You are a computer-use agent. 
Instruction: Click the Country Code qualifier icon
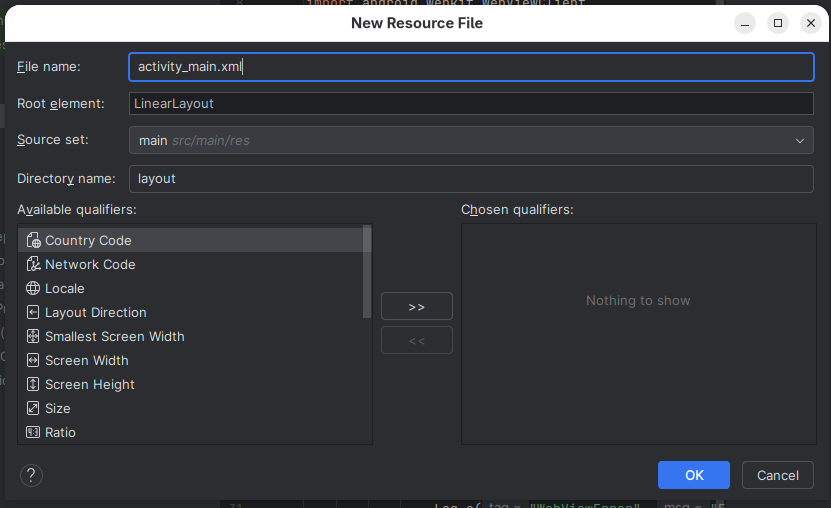(x=33, y=240)
